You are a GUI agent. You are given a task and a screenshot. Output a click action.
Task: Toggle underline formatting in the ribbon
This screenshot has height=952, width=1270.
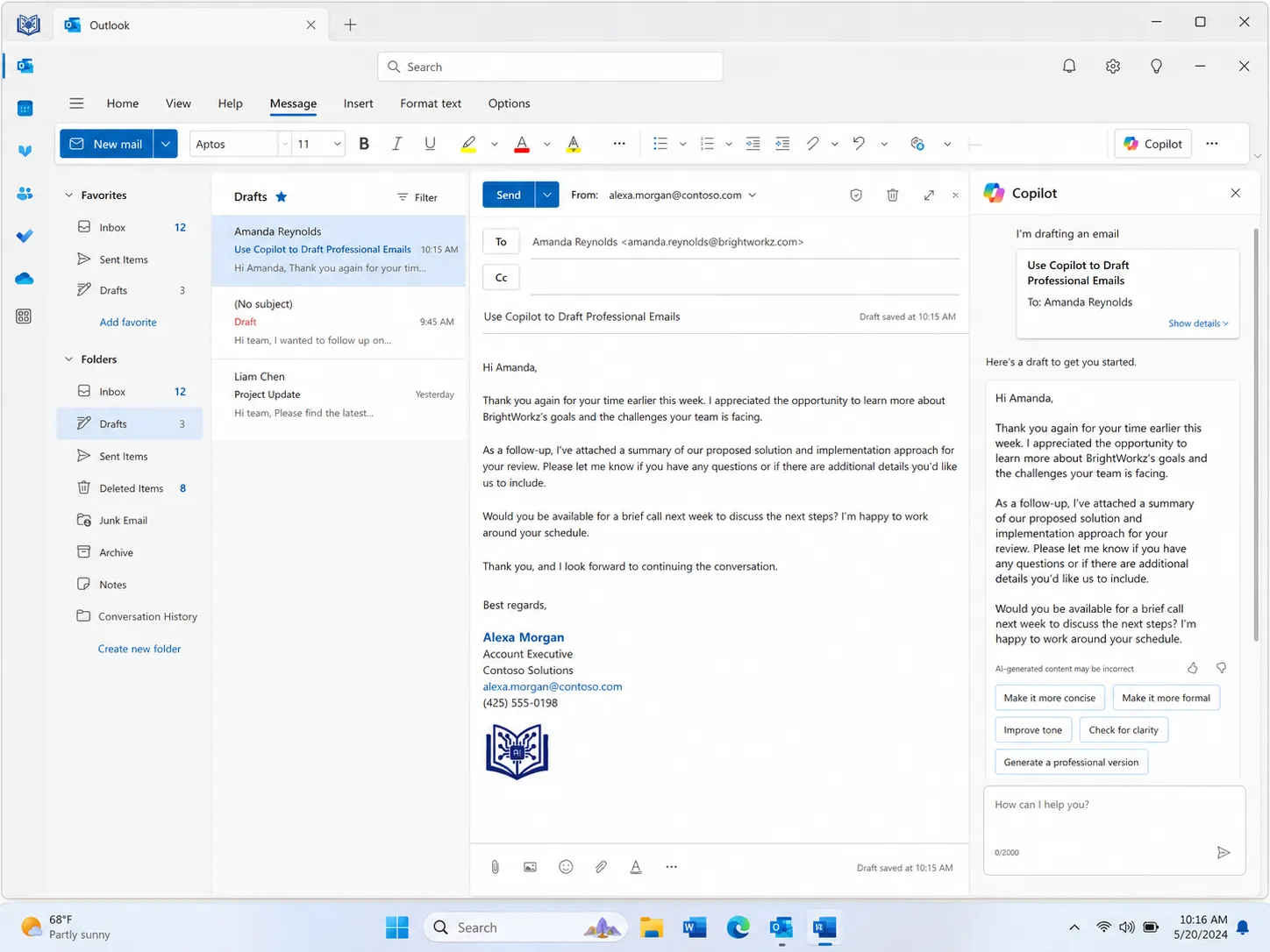[430, 144]
